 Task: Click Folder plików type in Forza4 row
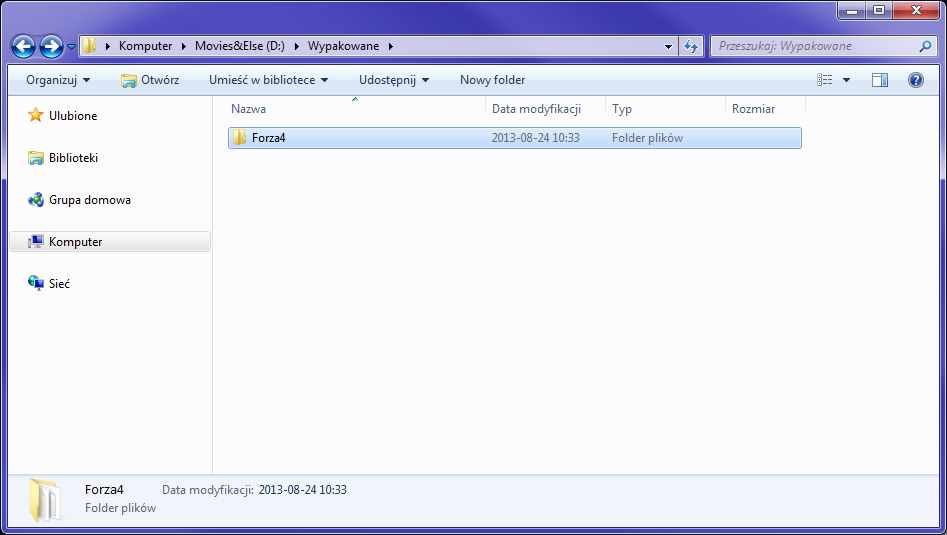pyautogui.click(x=647, y=138)
